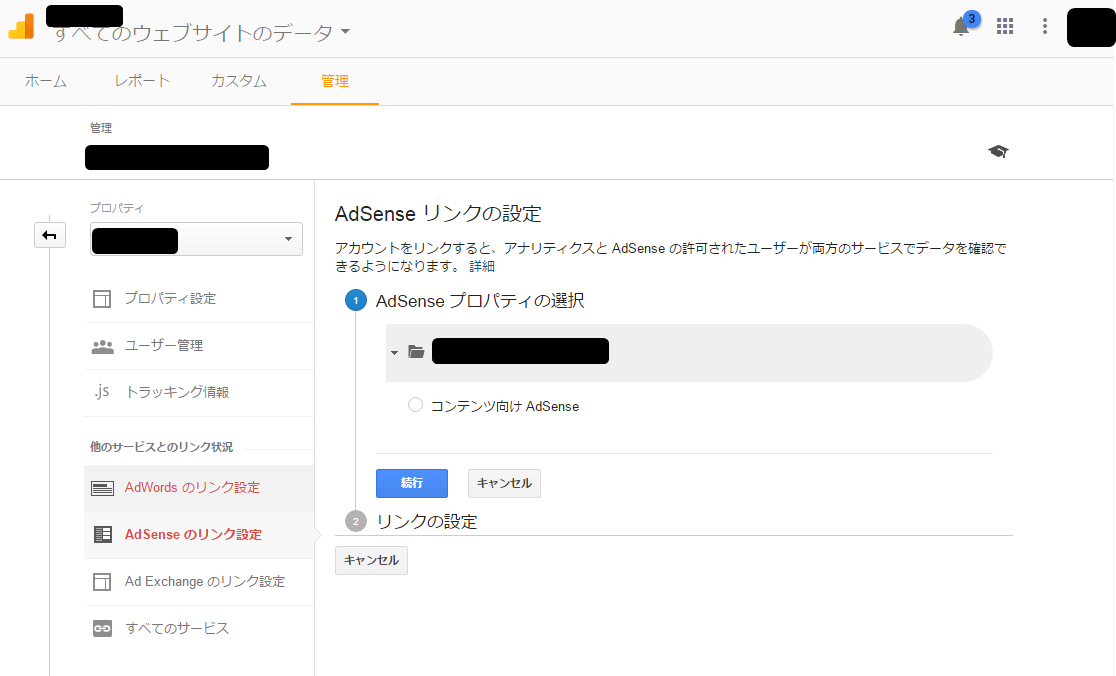The image size is (1116, 676).
Task: Open the 詳細 link
Action: (x=482, y=266)
